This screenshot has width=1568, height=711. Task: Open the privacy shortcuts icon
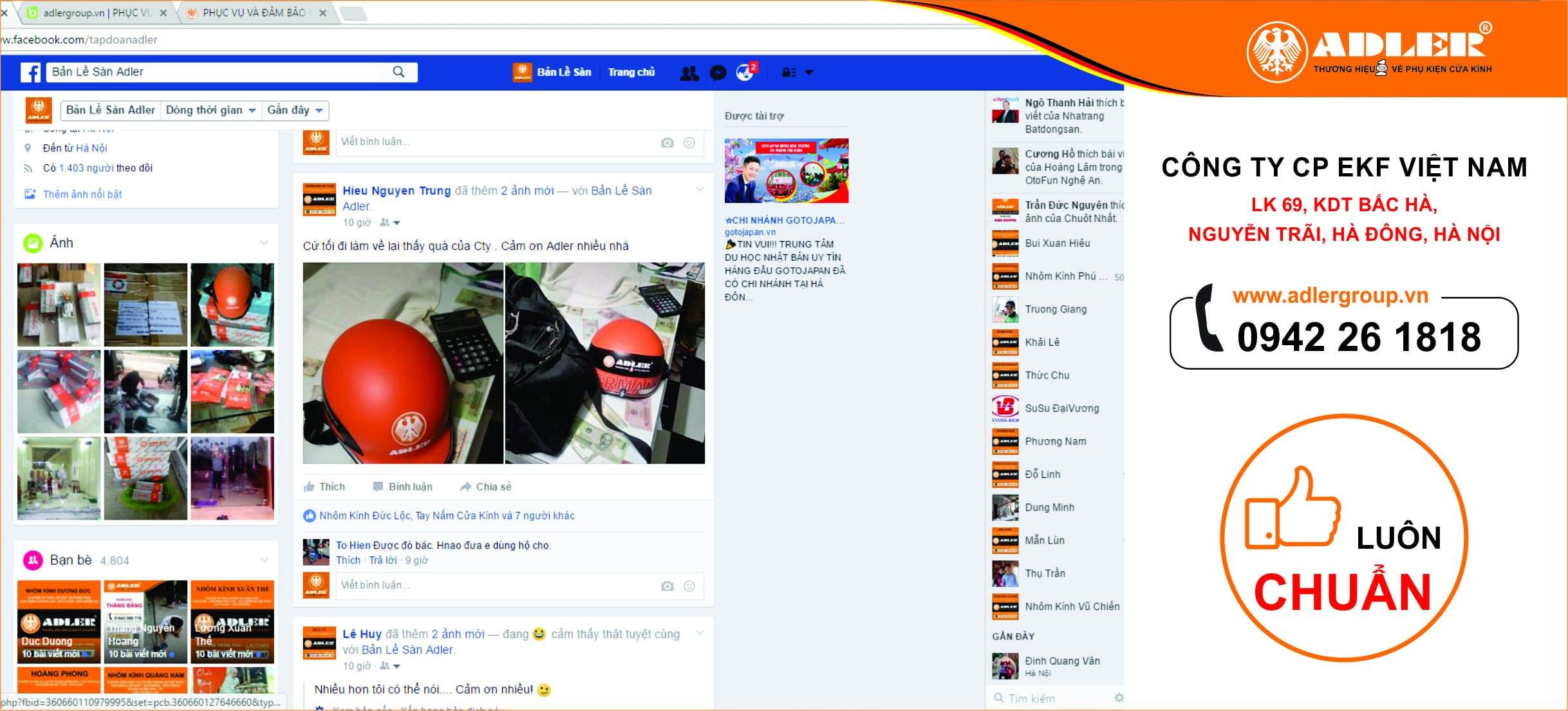coord(789,73)
